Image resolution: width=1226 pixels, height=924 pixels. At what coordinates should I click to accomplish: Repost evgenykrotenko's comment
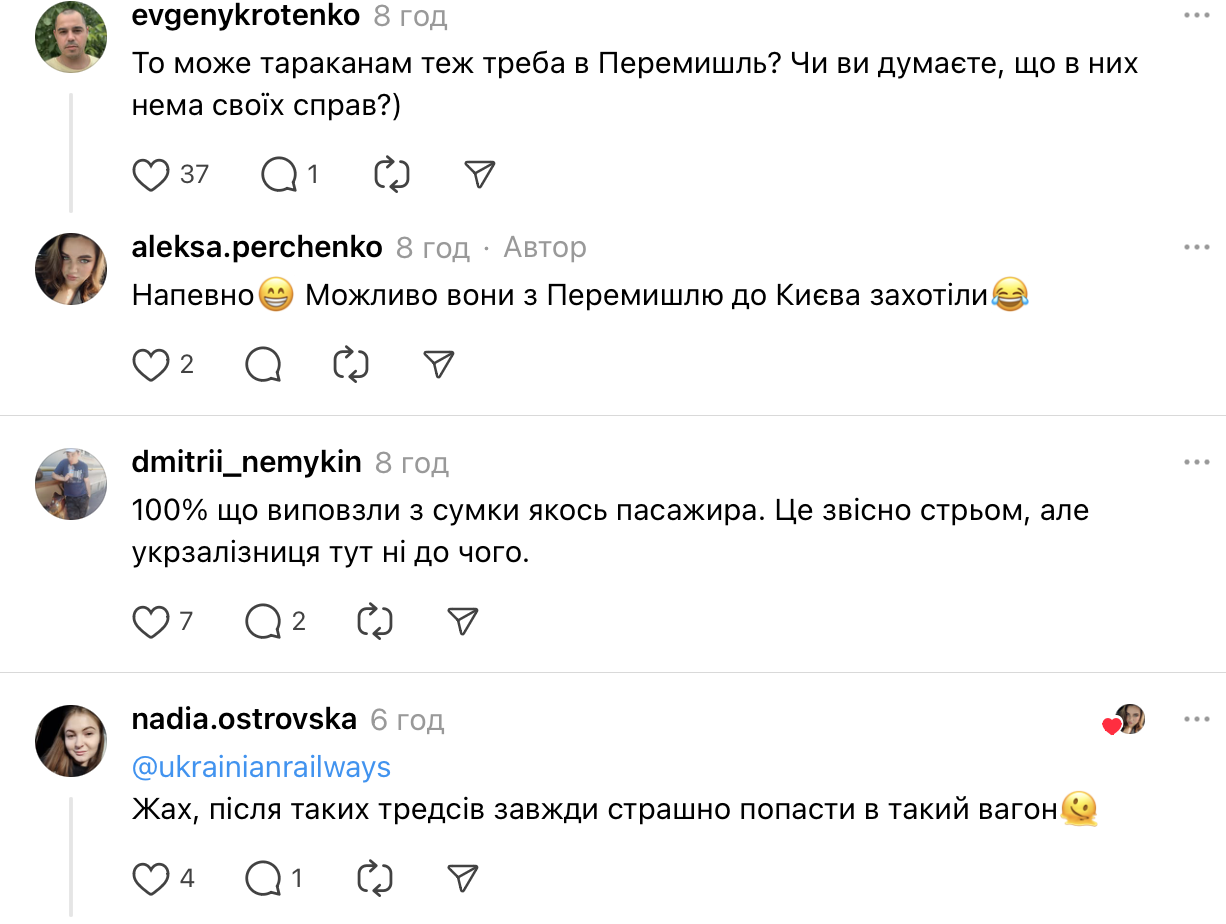point(391,175)
